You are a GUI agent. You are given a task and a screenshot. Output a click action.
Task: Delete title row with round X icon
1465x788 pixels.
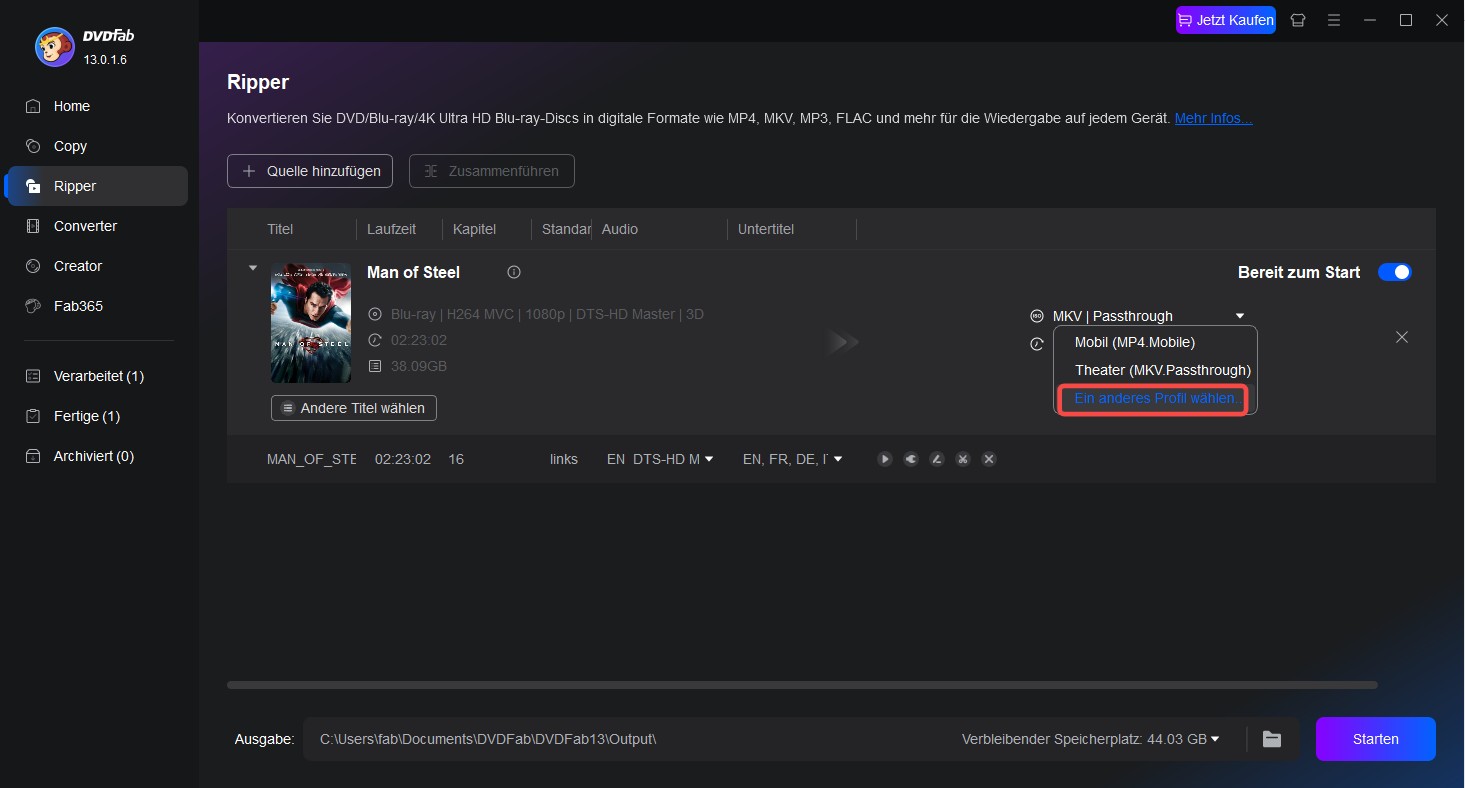[x=989, y=459]
